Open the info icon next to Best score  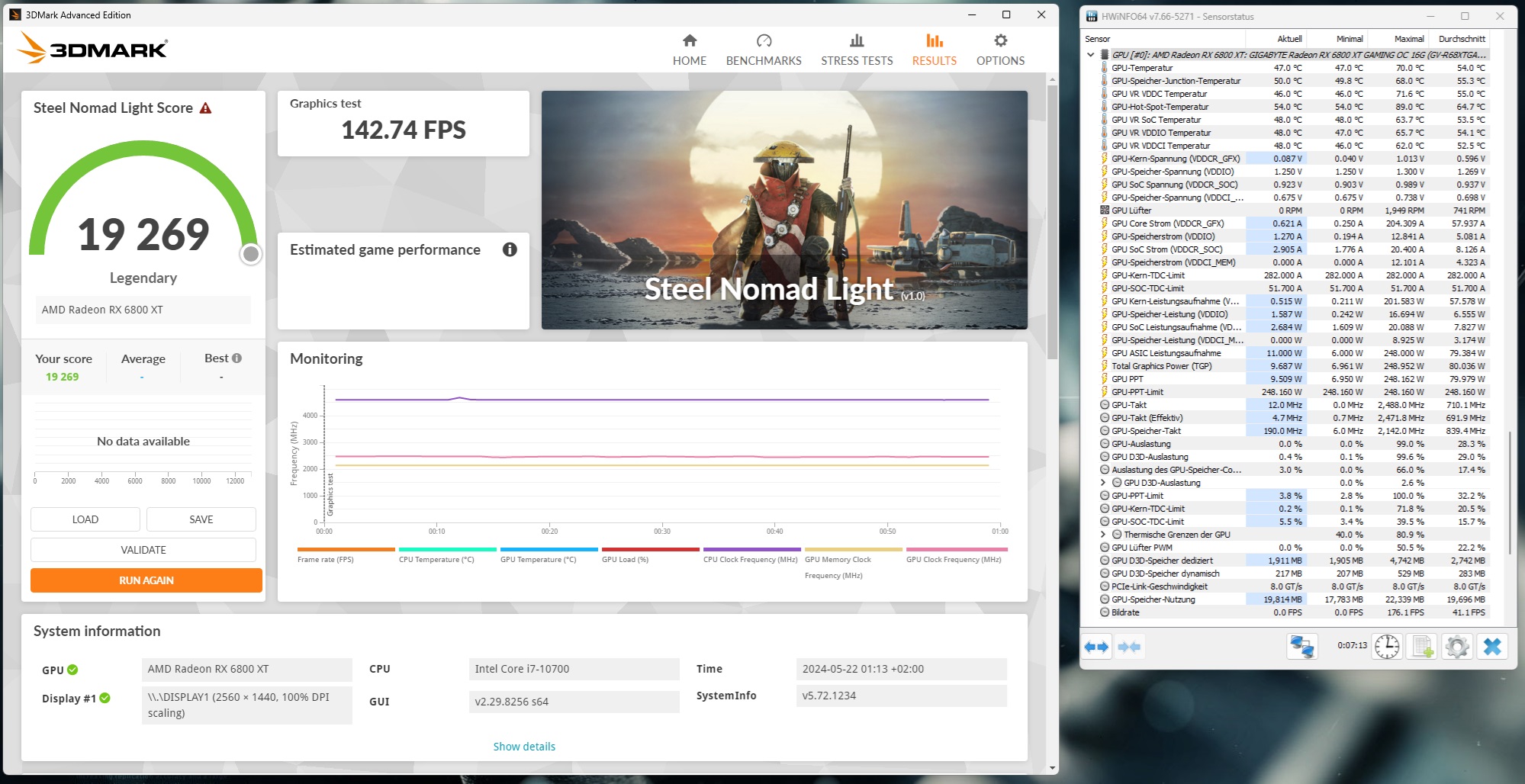pos(236,358)
